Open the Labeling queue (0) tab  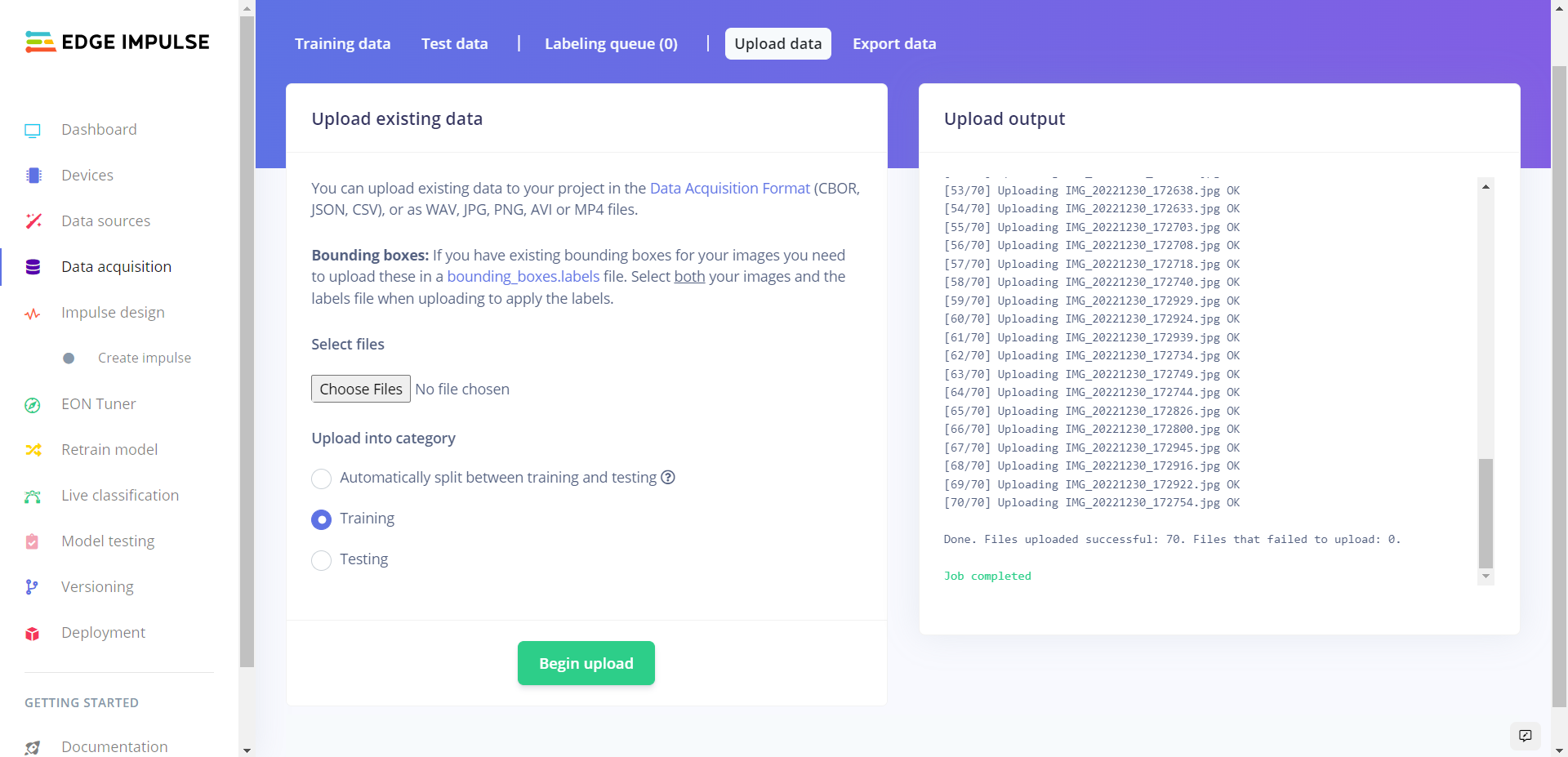pyautogui.click(x=612, y=43)
